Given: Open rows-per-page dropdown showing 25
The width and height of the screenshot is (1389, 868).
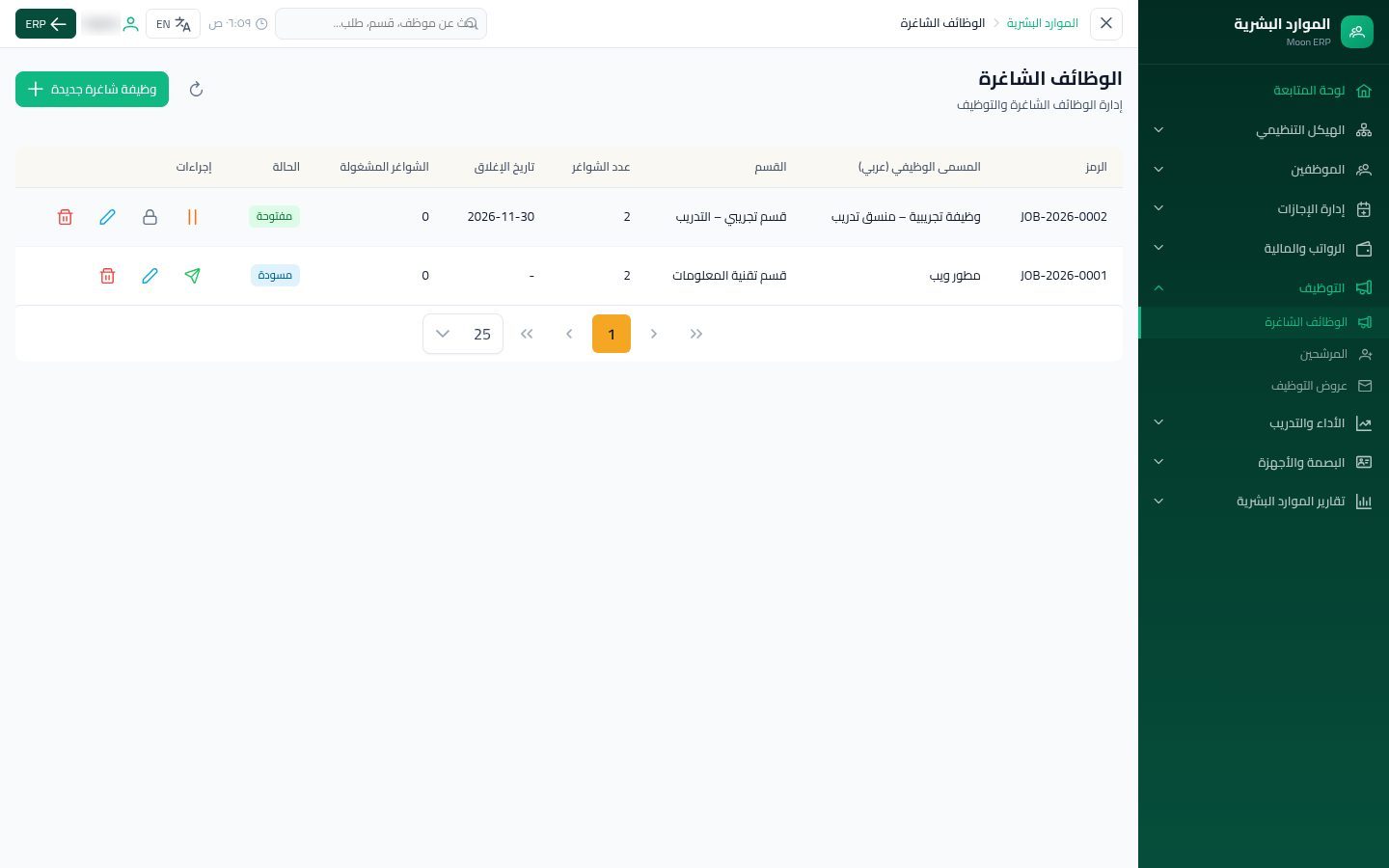Looking at the screenshot, I should 463,334.
